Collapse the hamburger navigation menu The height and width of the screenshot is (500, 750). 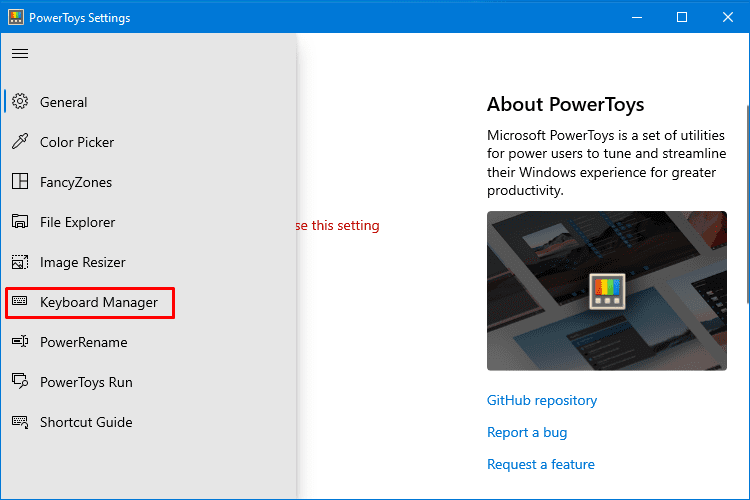coord(20,54)
